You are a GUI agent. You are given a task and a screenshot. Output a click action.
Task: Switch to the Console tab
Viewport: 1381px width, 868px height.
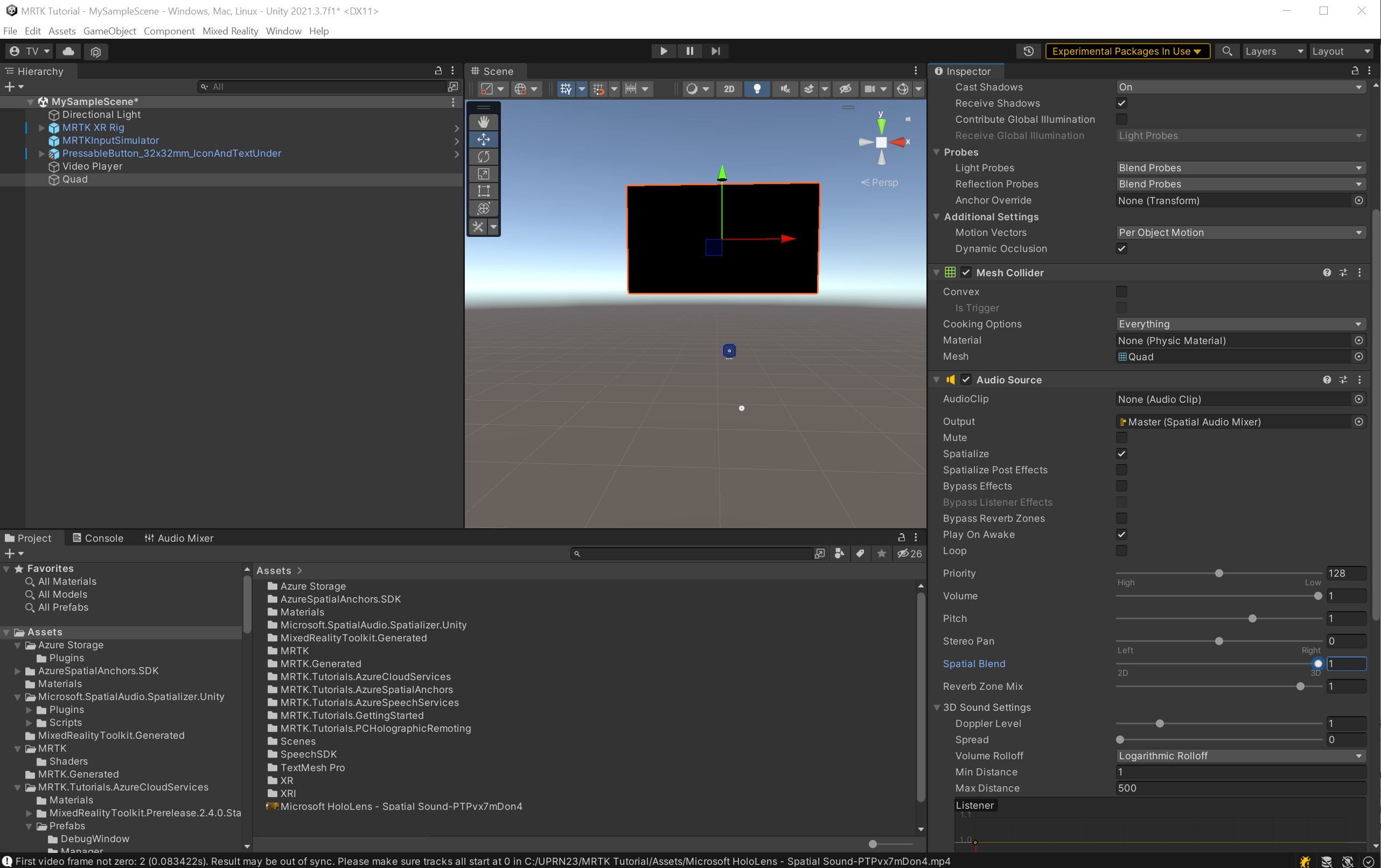click(99, 538)
